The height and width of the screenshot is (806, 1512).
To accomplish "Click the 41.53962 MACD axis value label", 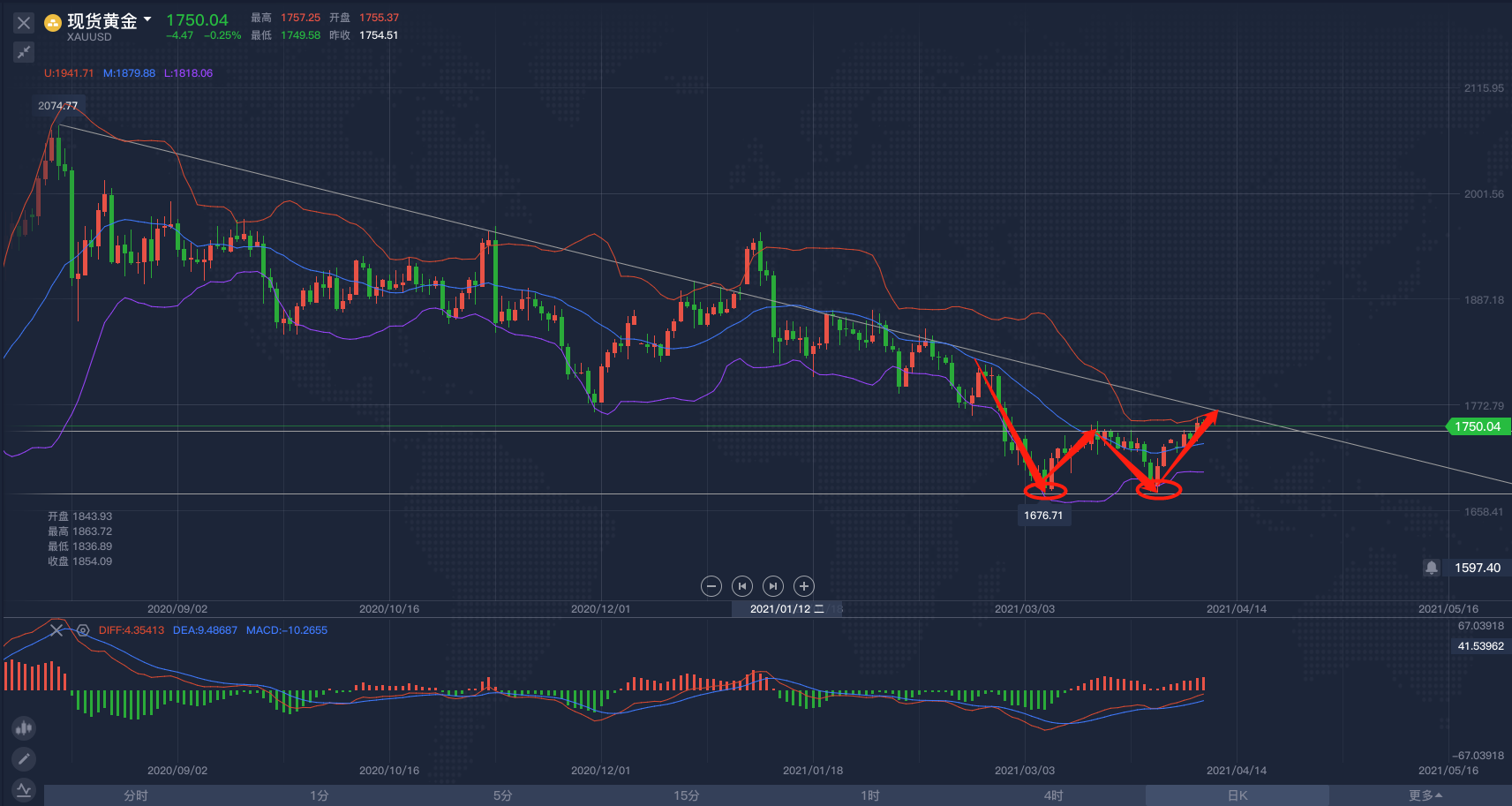I will [x=1480, y=646].
